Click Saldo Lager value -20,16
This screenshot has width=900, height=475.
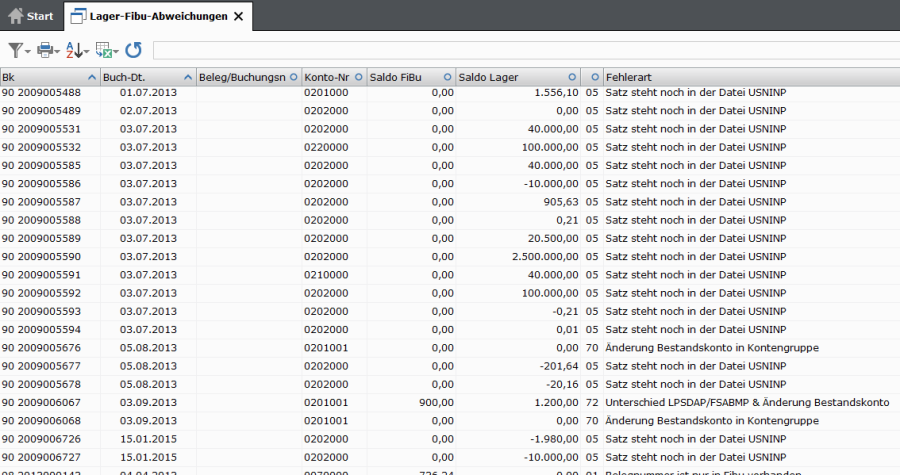[562, 384]
